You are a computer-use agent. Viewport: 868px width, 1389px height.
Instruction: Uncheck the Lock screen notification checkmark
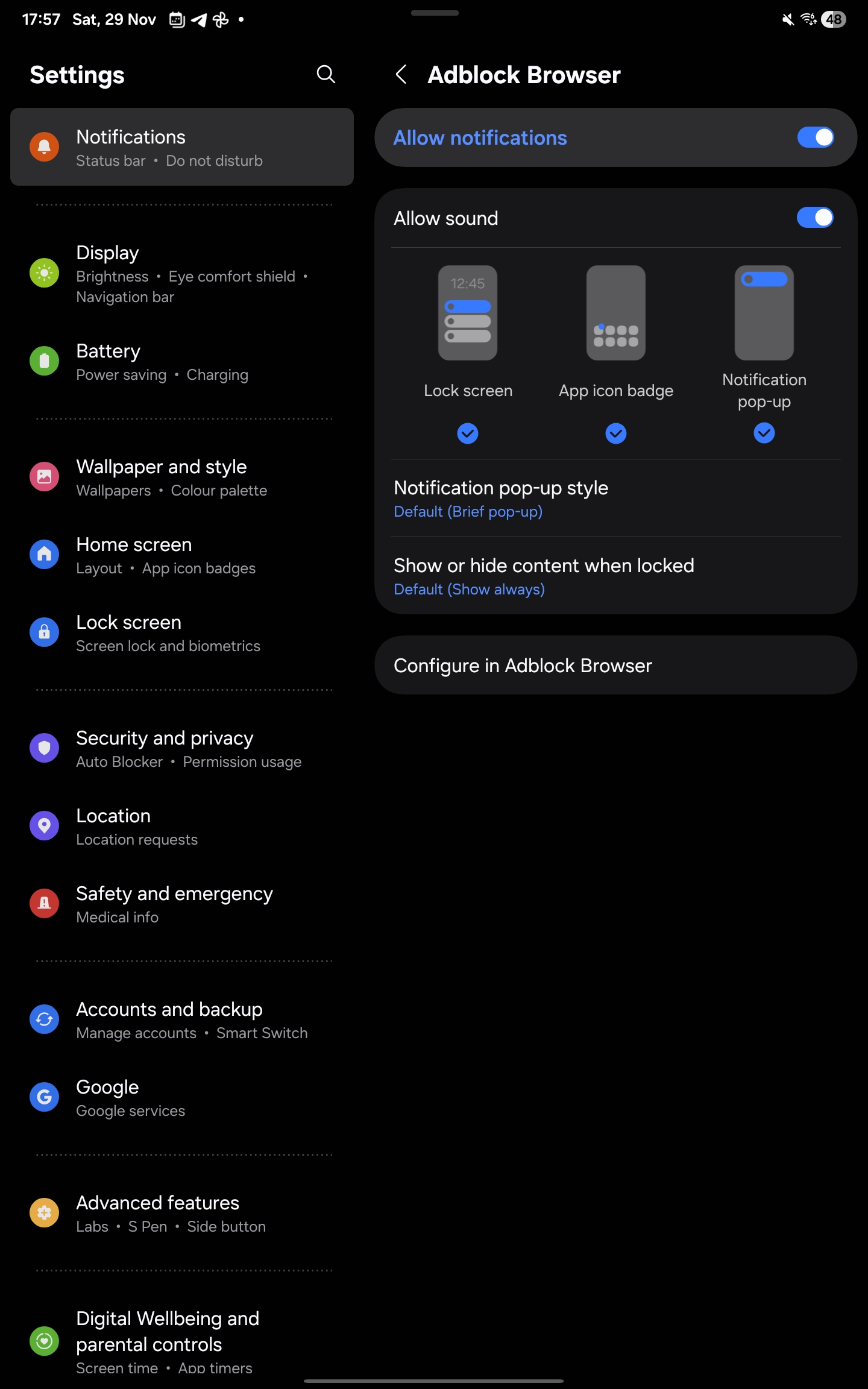[468, 433]
